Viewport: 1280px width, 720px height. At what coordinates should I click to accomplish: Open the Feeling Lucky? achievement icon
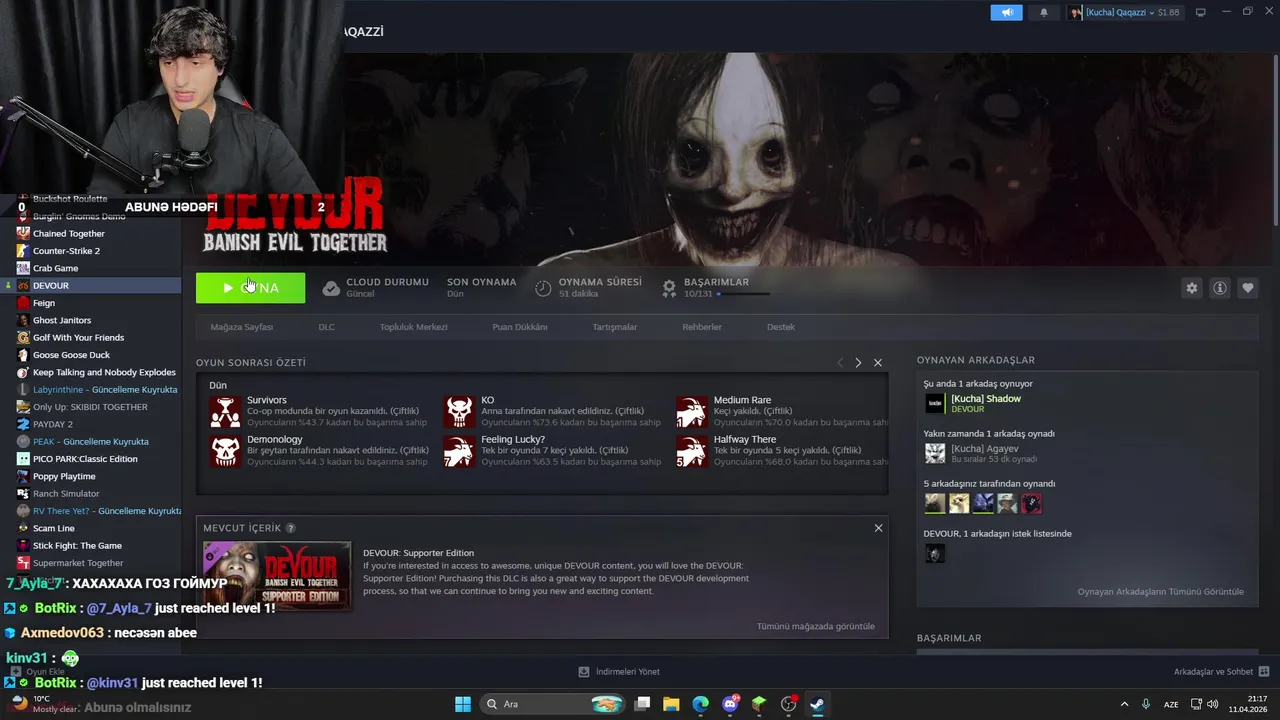point(459,451)
